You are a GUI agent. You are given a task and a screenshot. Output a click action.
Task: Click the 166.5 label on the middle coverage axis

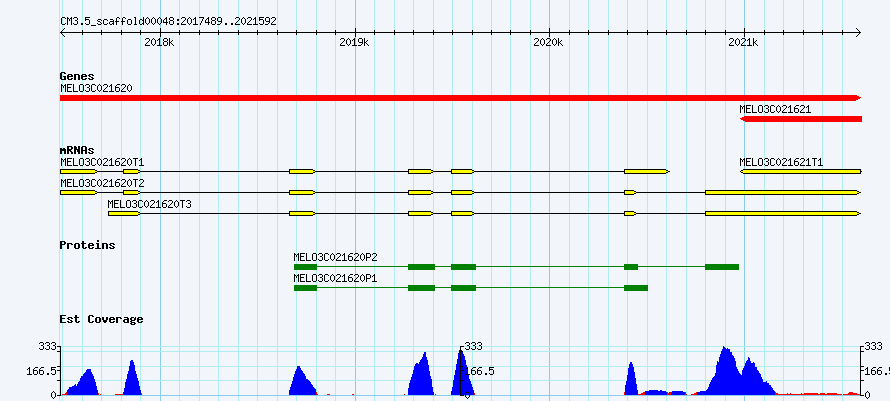tap(480, 371)
